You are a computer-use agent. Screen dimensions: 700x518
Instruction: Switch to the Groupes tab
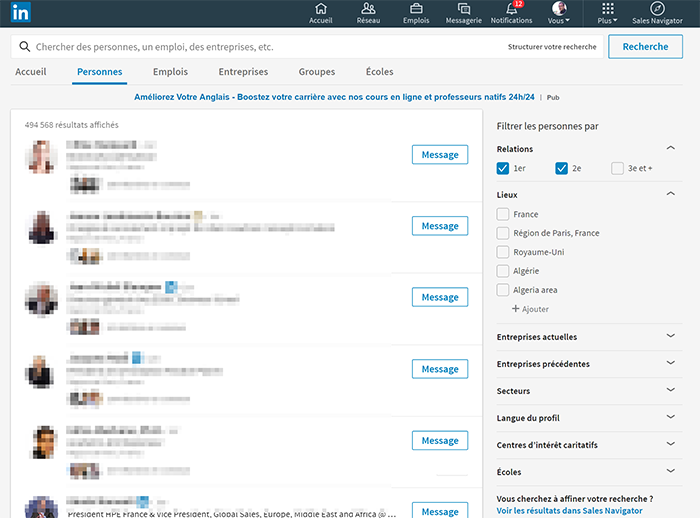(x=317, y=72)
